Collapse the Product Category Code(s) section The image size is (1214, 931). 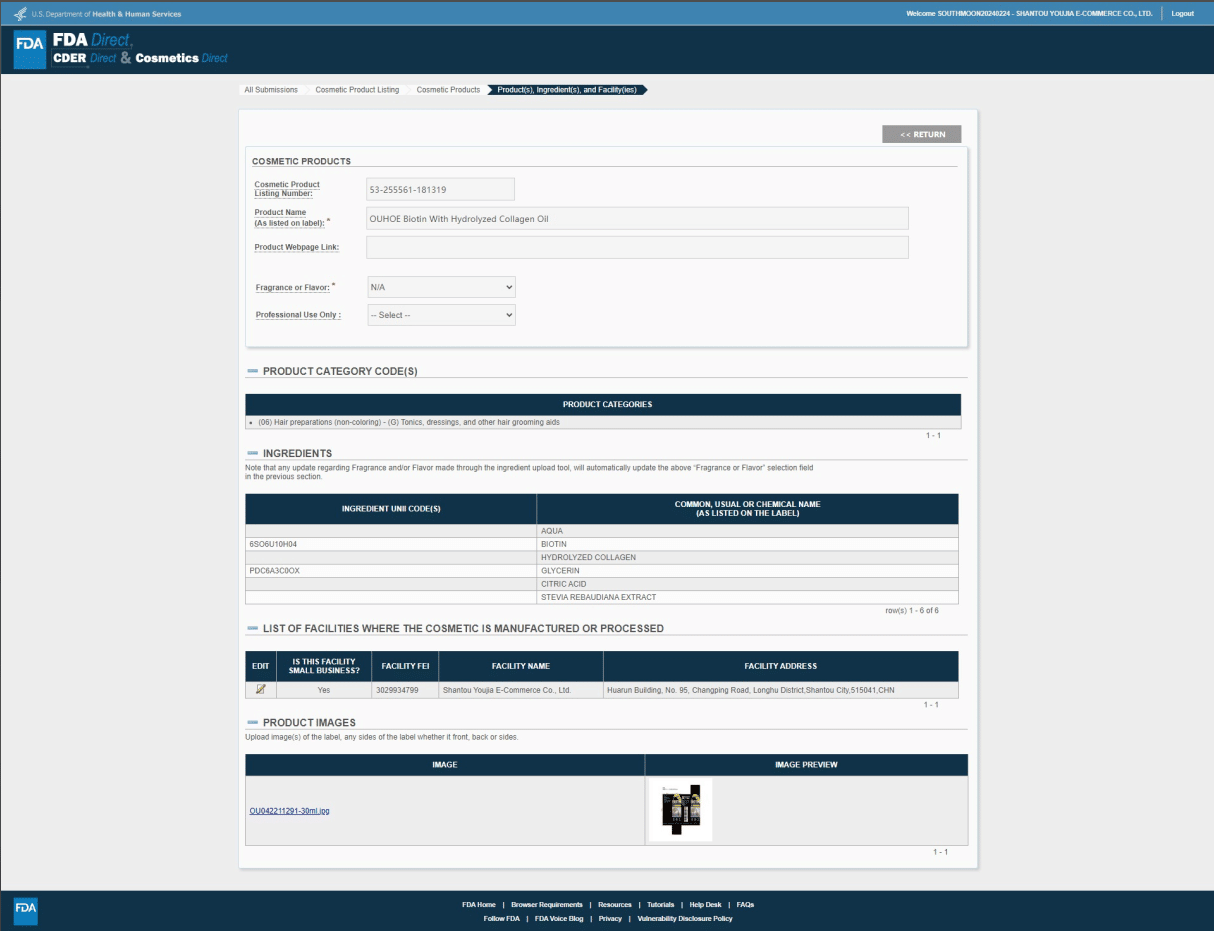click(x=252, y=372)
